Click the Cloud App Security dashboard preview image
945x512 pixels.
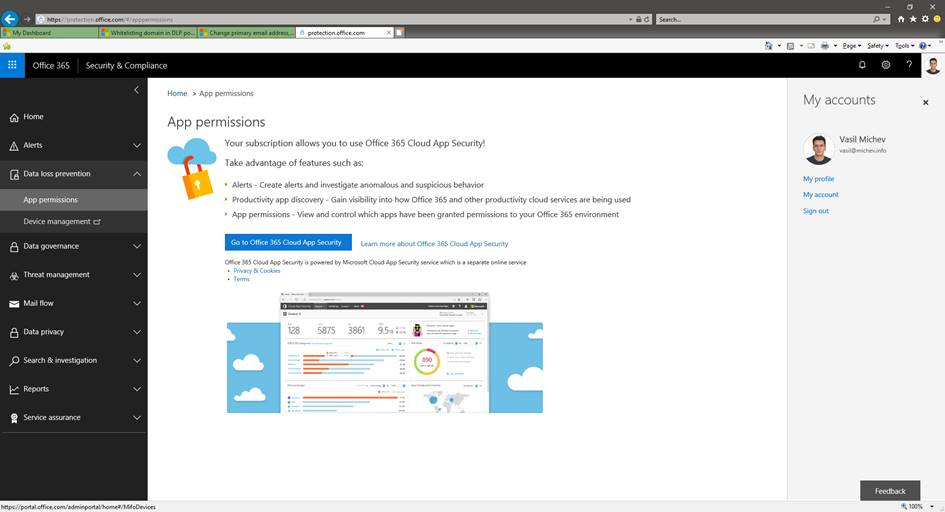[x=385, y=352]
